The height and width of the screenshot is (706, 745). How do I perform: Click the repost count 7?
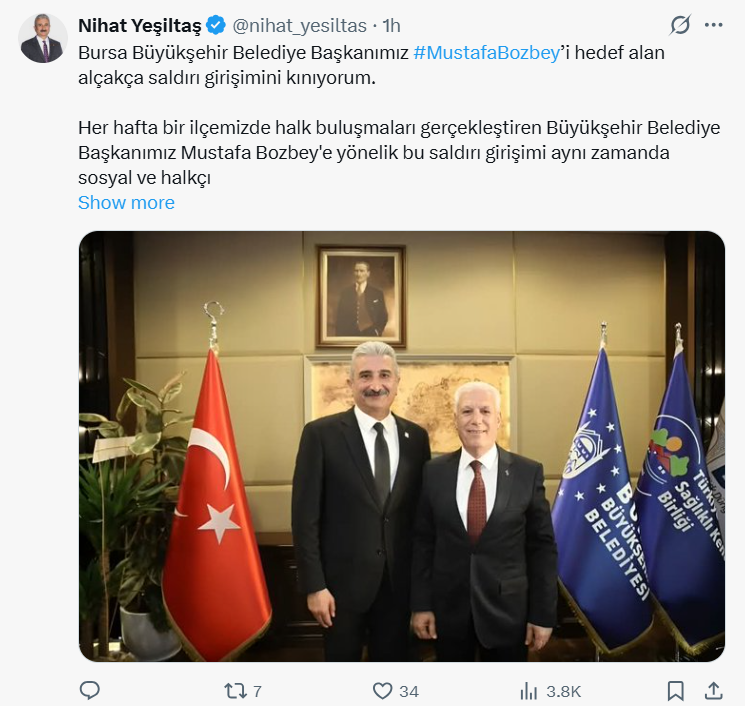point(257,691)
